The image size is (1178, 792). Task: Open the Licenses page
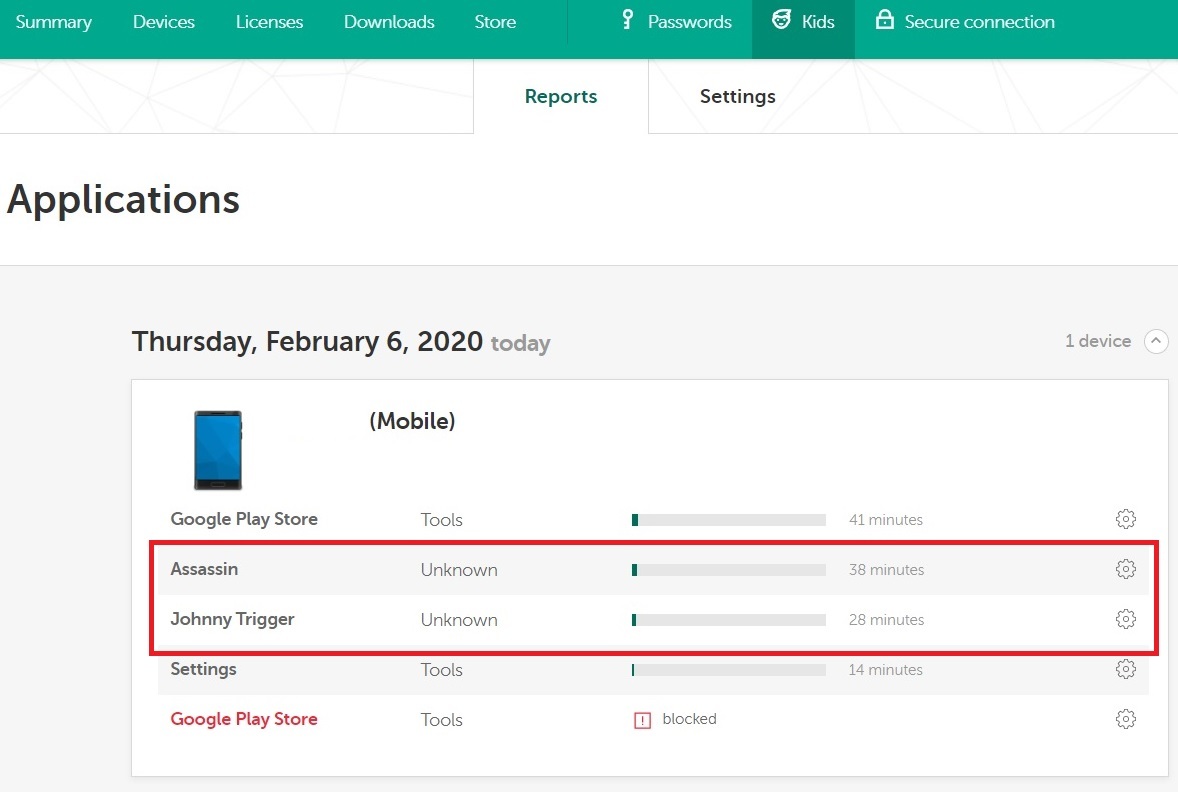click(x=269, y=22)
